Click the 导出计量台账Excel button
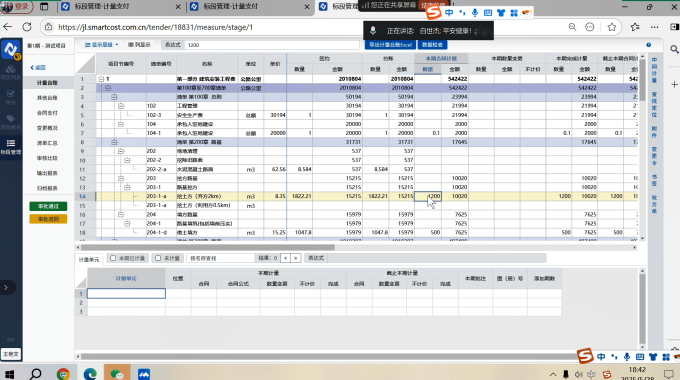The width and height of the screenshot is (680, 380). 390,45
